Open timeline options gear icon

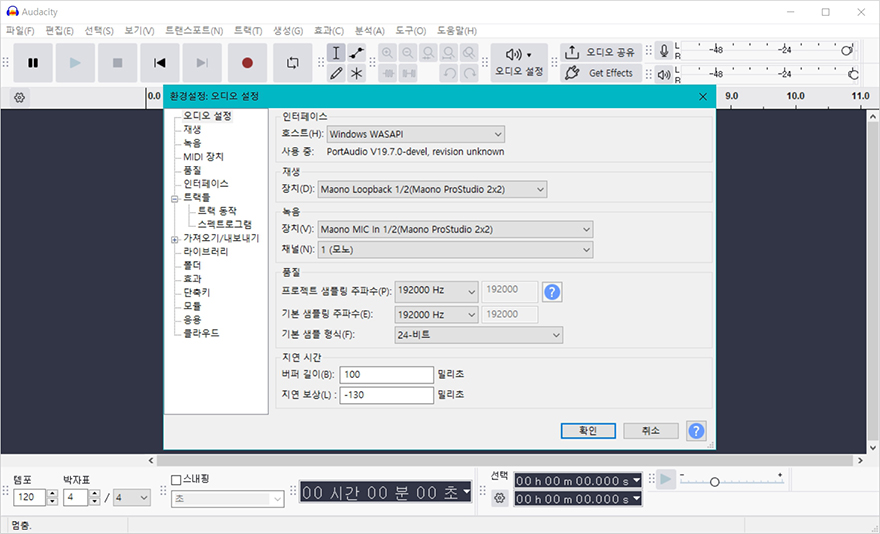coord(20,98)
